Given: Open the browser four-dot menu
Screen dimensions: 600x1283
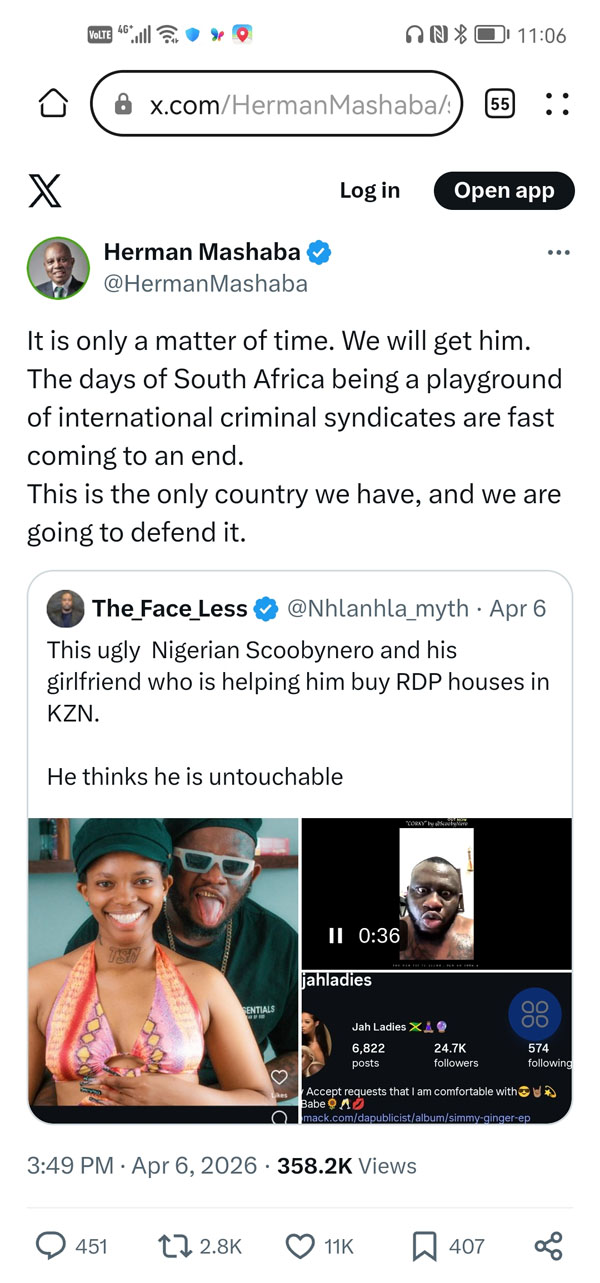Looking at the screenshot, I should pyautogui.click(x=557, y=103).
